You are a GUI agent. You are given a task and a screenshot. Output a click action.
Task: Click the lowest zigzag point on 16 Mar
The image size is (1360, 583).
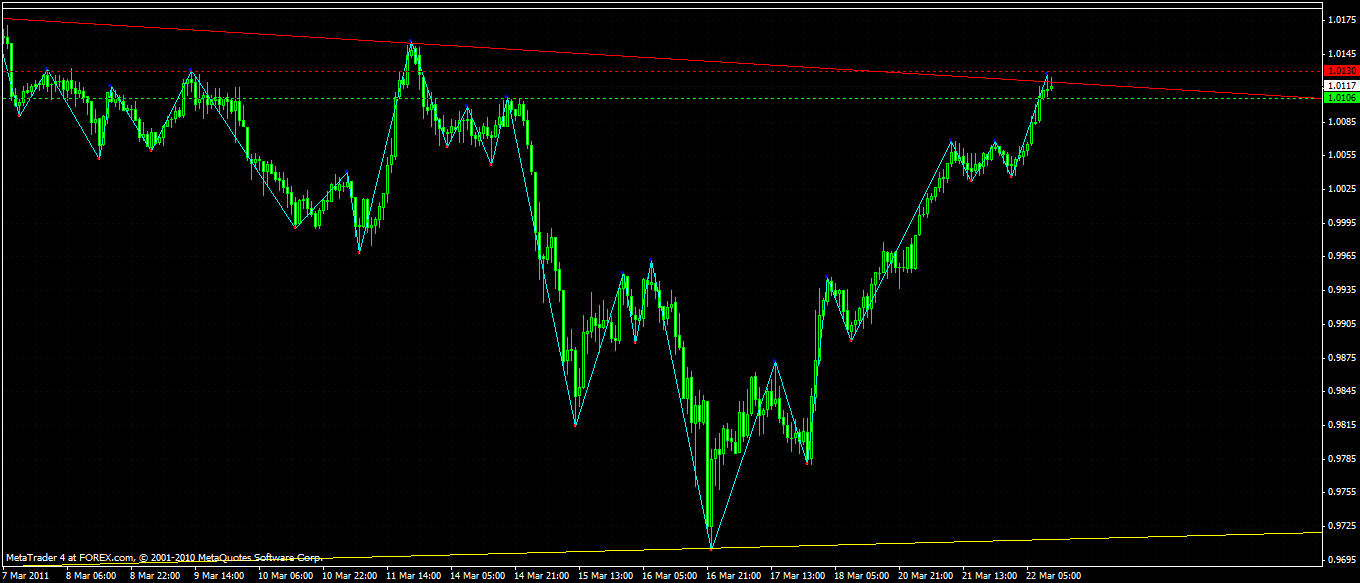click(711, 548)
